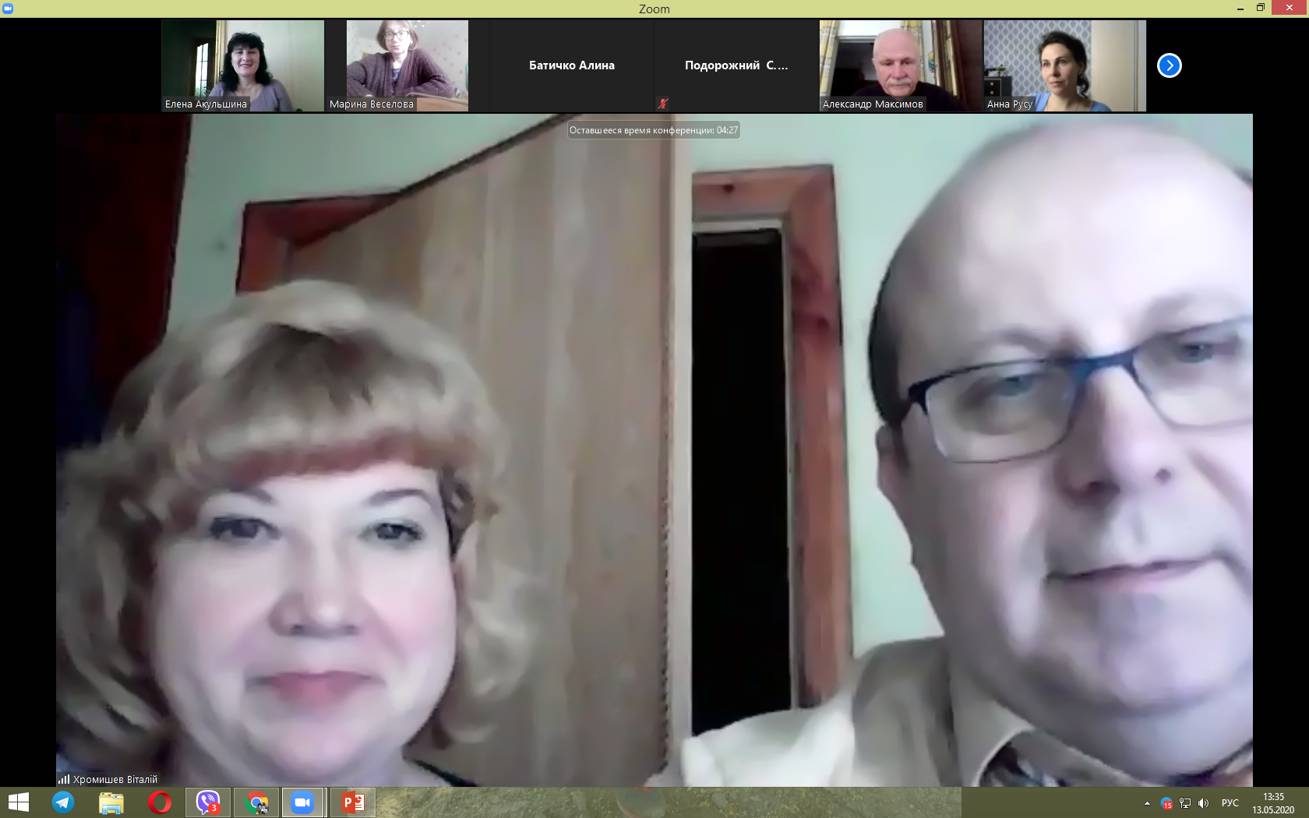Screen dimensions: 1309x818
Task: Click the muted microphone icon on Подорожний tile
Action: [662, 103]
